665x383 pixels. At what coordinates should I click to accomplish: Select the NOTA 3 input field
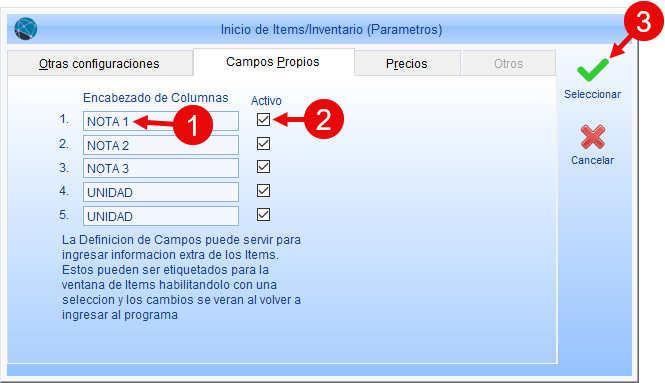[x=161, y=168]
